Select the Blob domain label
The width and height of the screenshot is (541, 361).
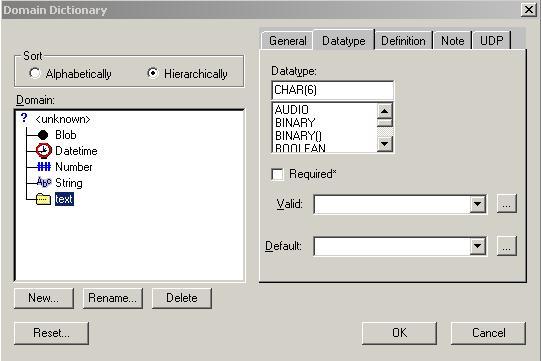(66, 135)
